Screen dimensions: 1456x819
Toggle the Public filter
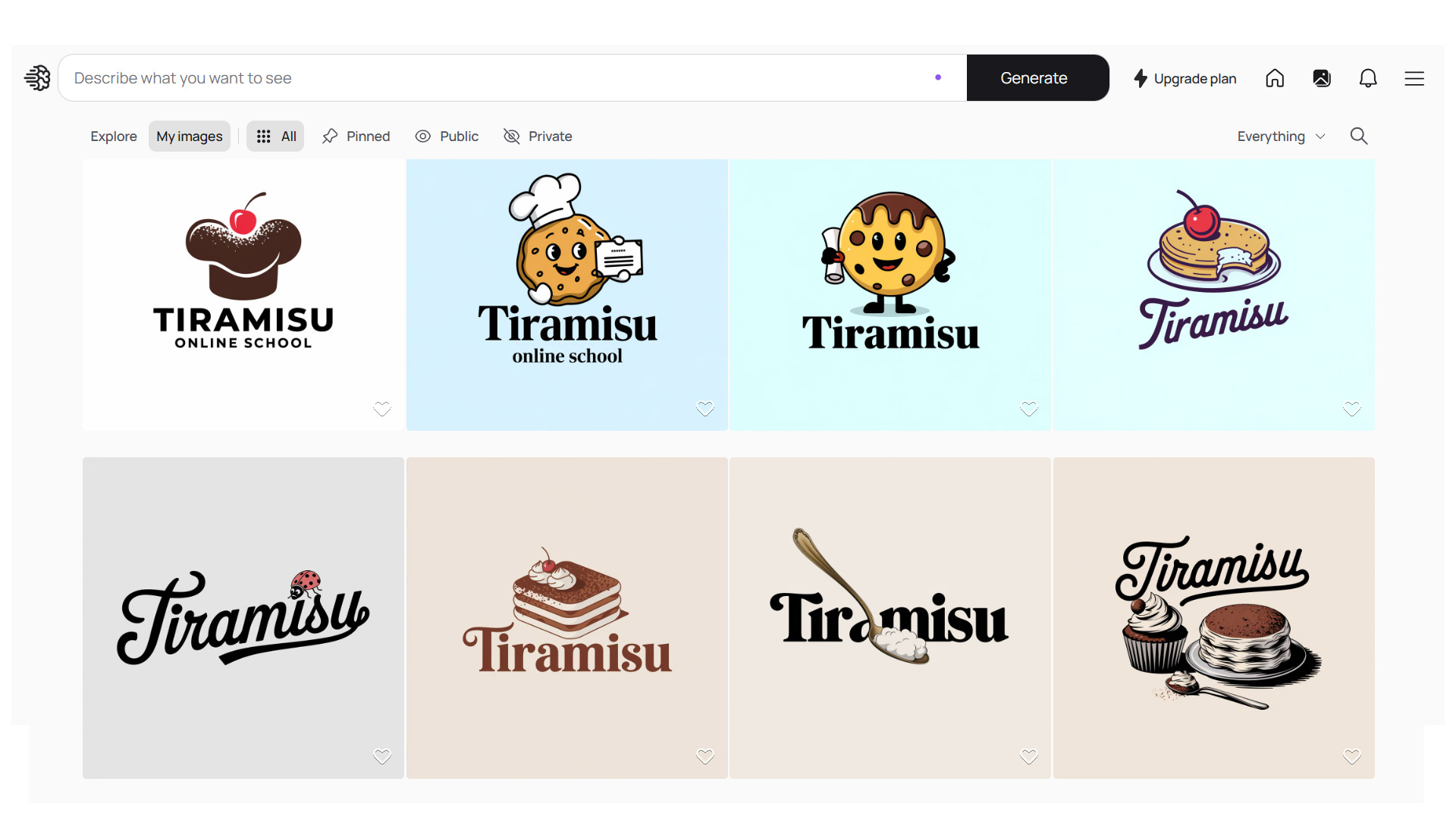pyautogui.click(x=446, y=136)
